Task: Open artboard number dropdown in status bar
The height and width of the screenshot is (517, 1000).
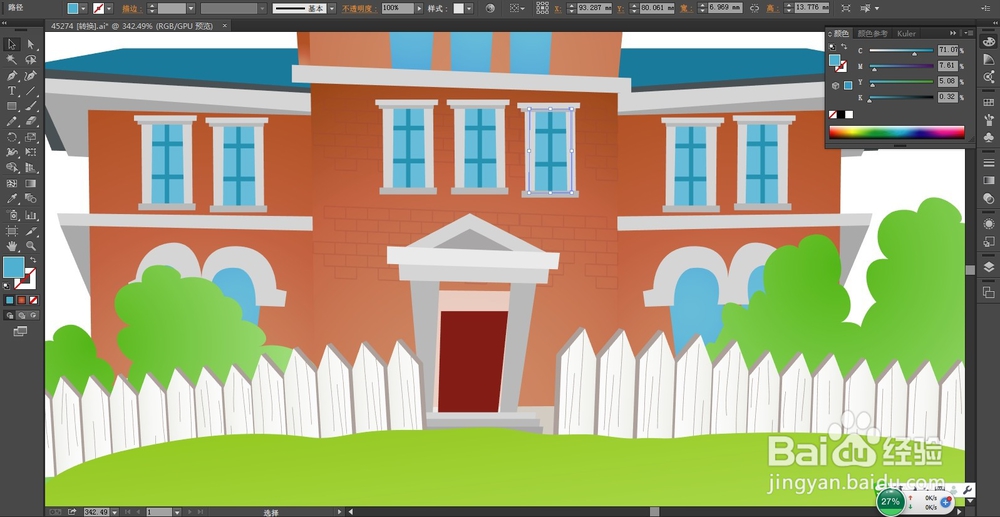Action: (x=177, y=512)
